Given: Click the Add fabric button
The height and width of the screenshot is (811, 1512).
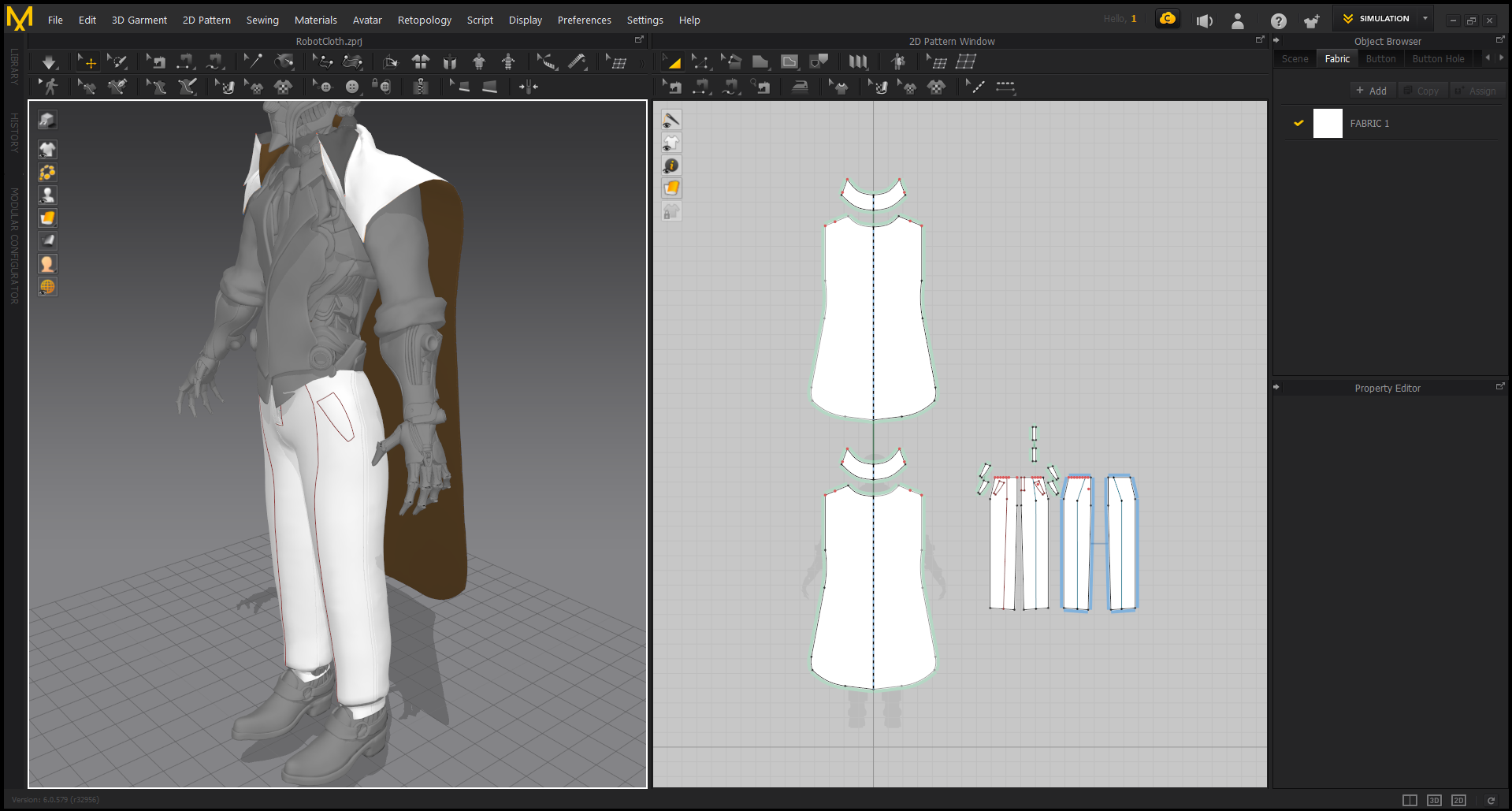Looking at the screenshot, I should click(x=1372, y=91).
